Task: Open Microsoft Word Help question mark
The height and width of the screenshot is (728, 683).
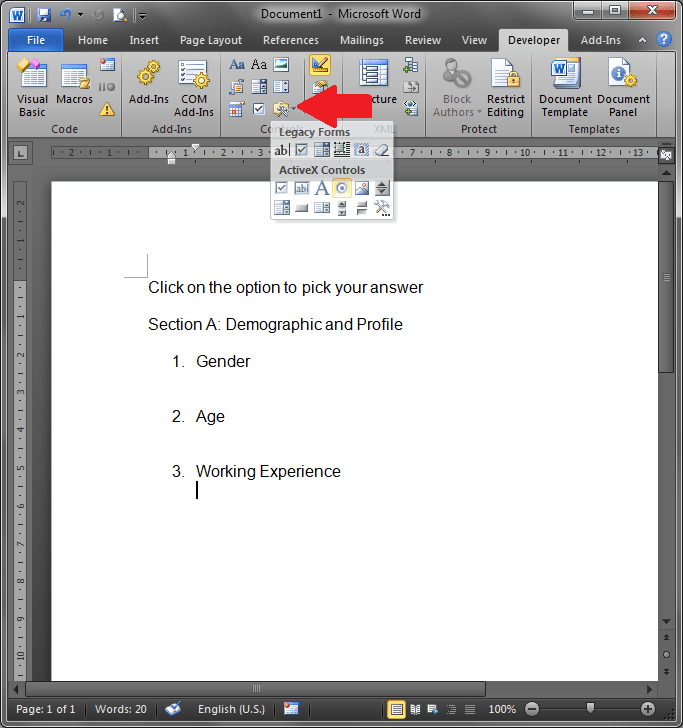Action: pos(664,39)
